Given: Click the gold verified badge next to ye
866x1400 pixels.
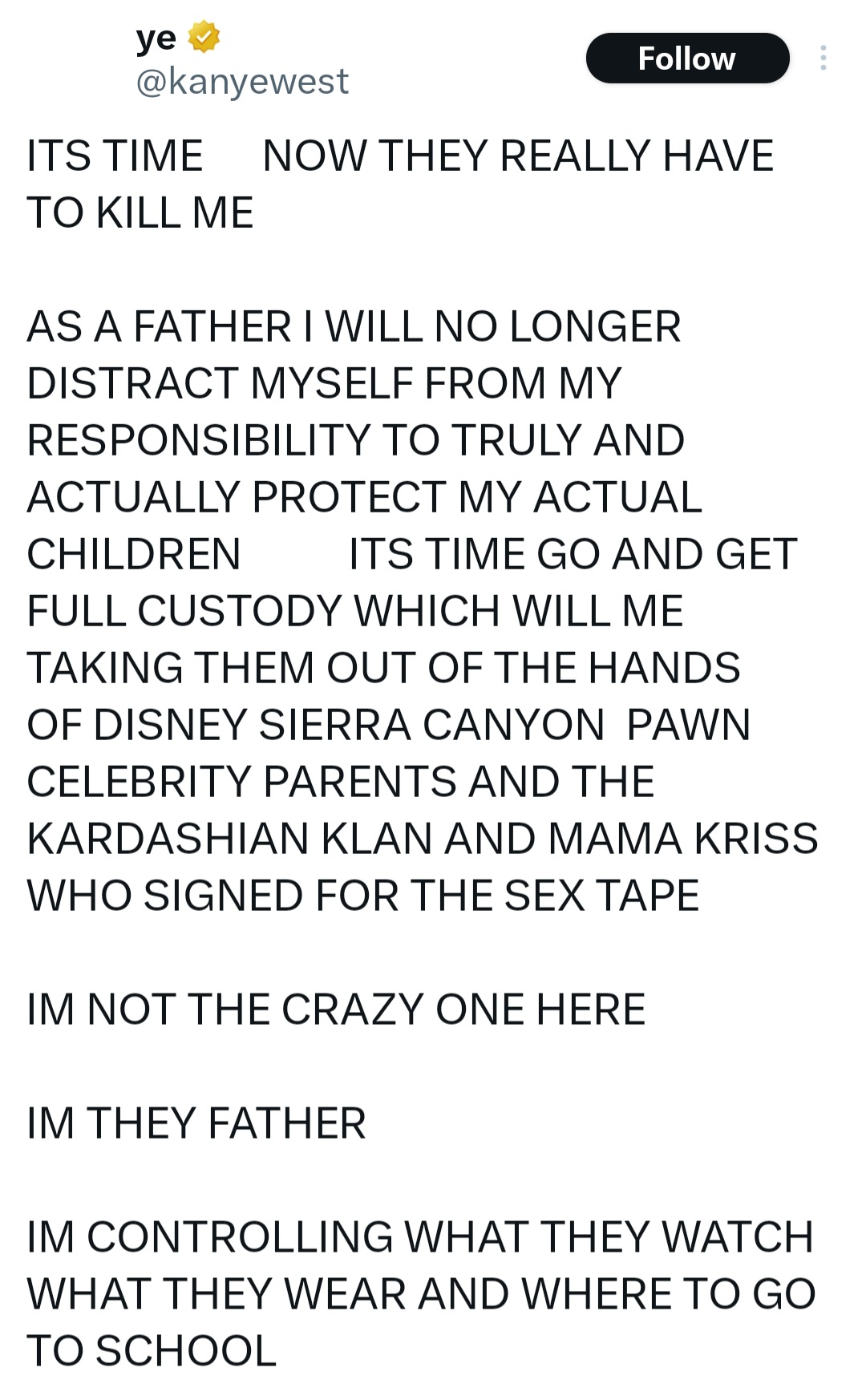Looking at the screenshot, I should point(204,37).
